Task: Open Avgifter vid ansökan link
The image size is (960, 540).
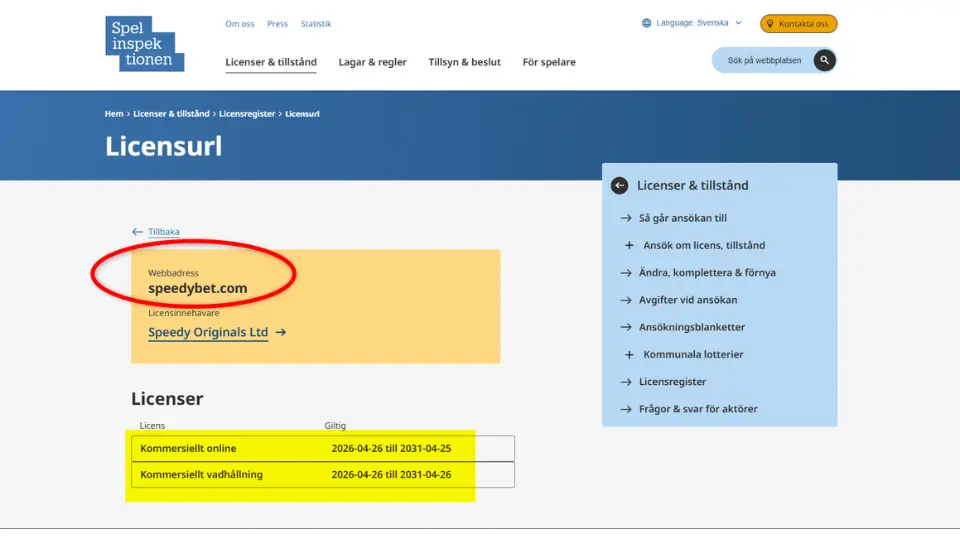Action: click(688, 300)
